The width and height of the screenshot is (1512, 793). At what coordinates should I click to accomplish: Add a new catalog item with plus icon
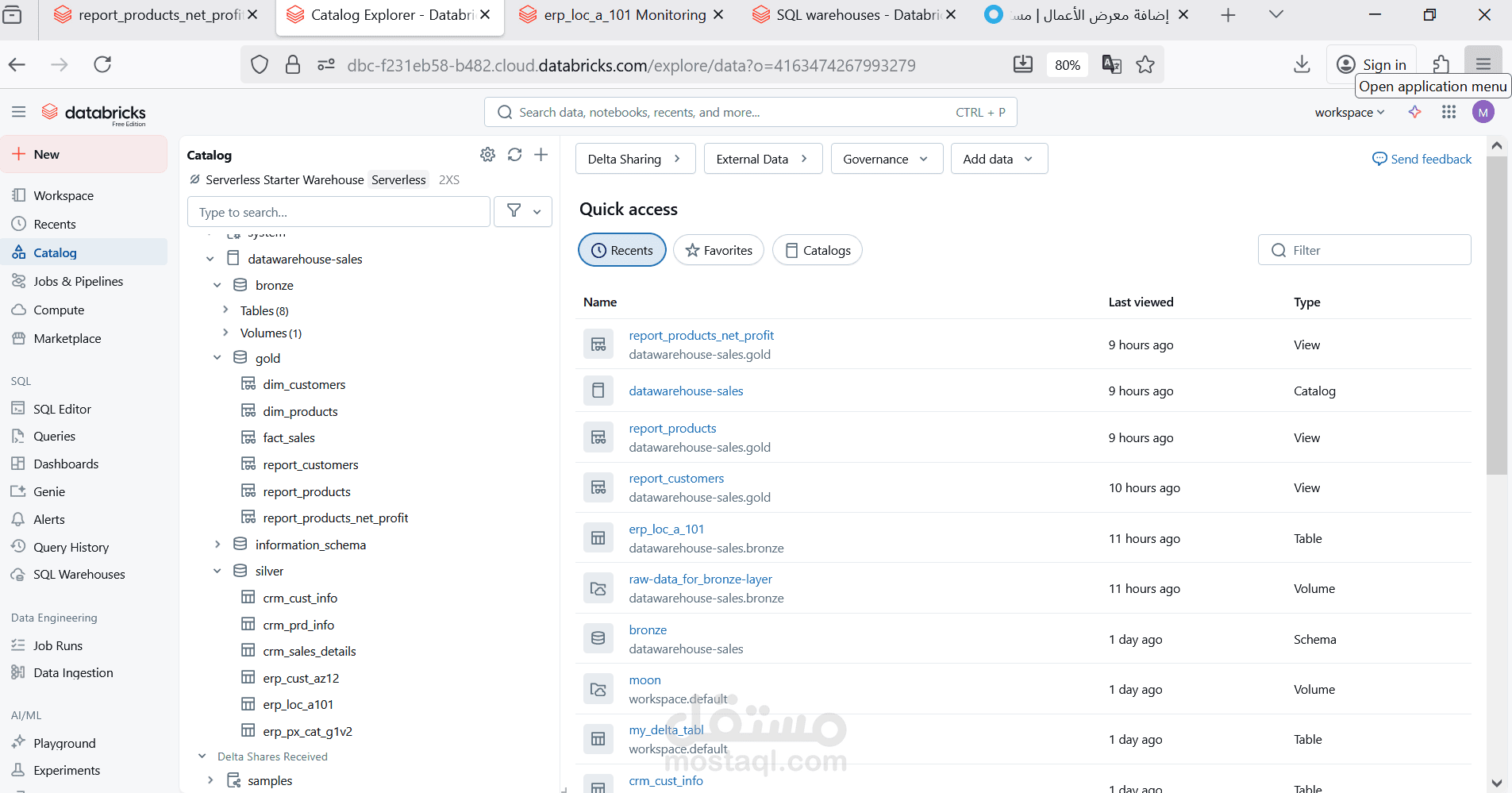click(541, 155)
